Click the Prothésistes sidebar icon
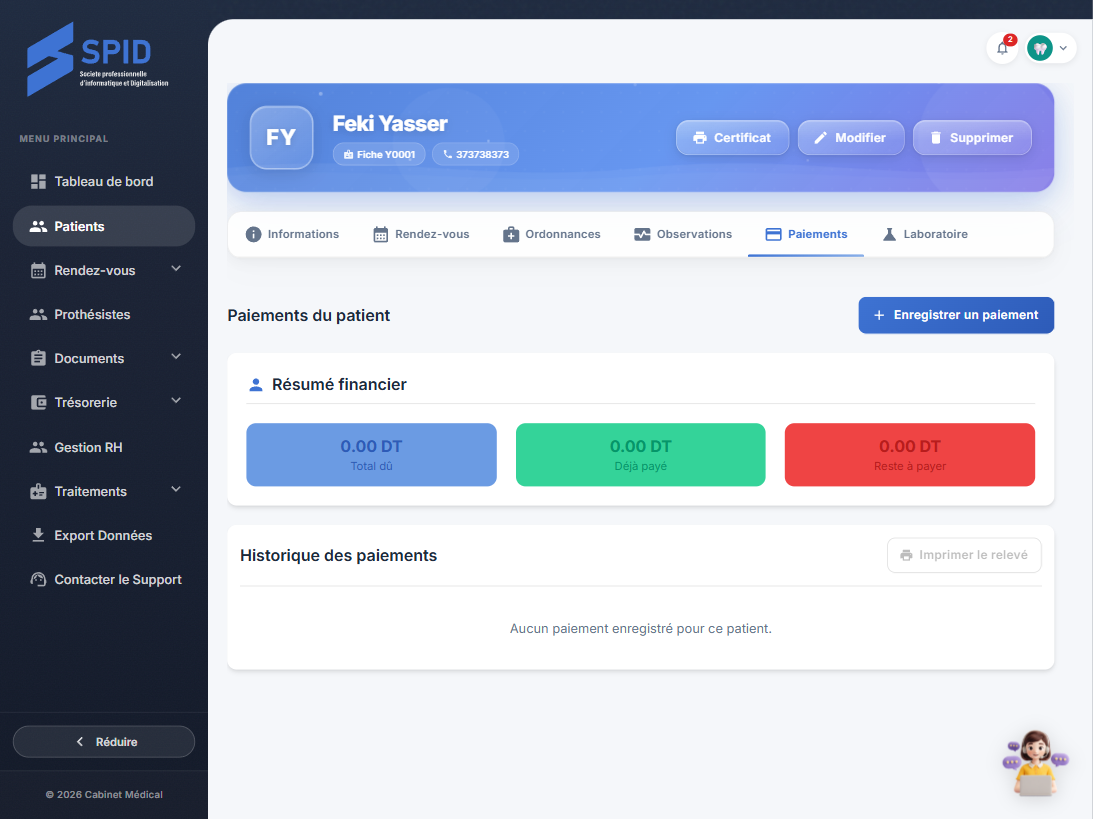The height and width of the screenshot is (819, 1093). [38, 314]
